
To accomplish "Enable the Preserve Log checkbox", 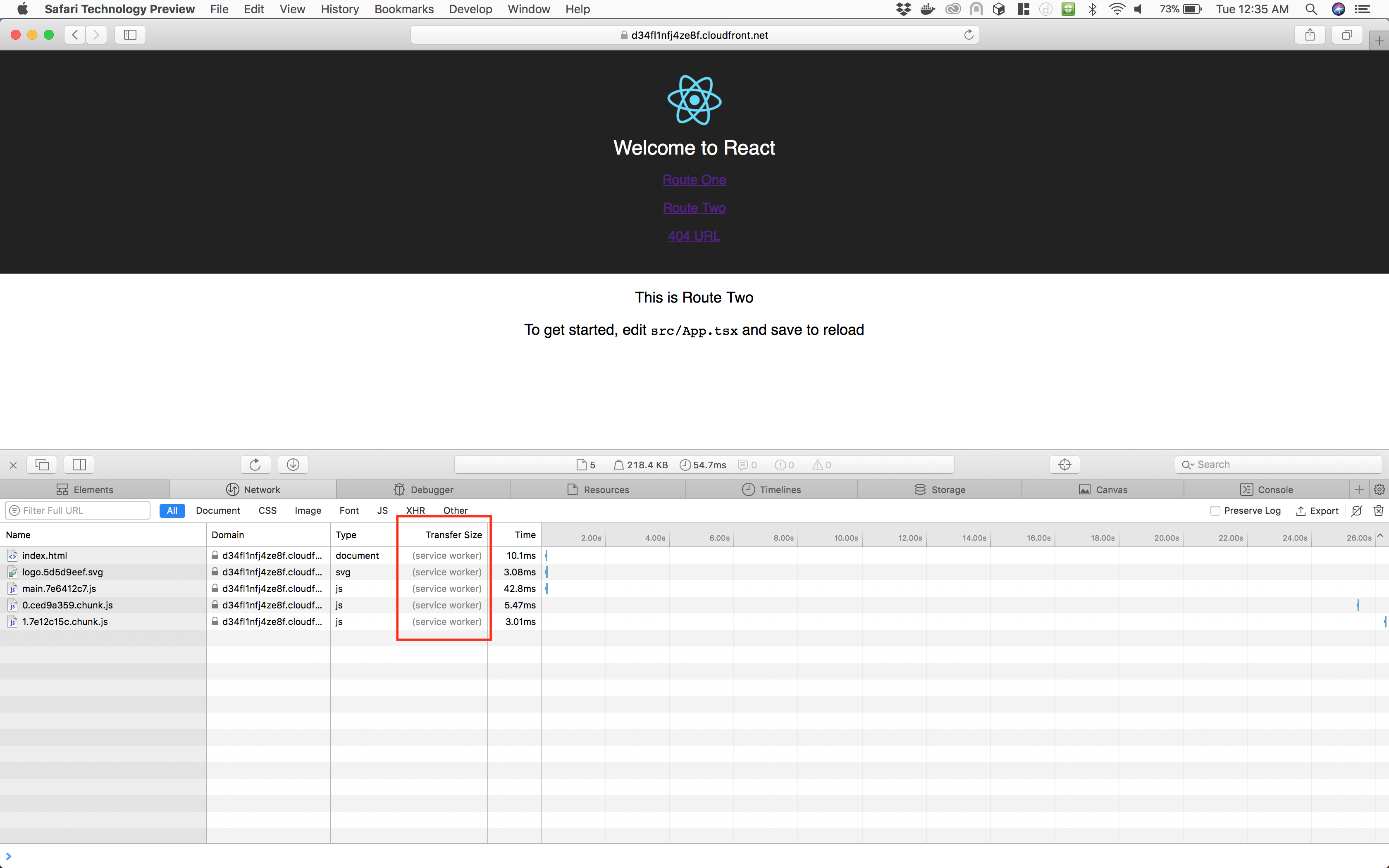I will 1215,510.
